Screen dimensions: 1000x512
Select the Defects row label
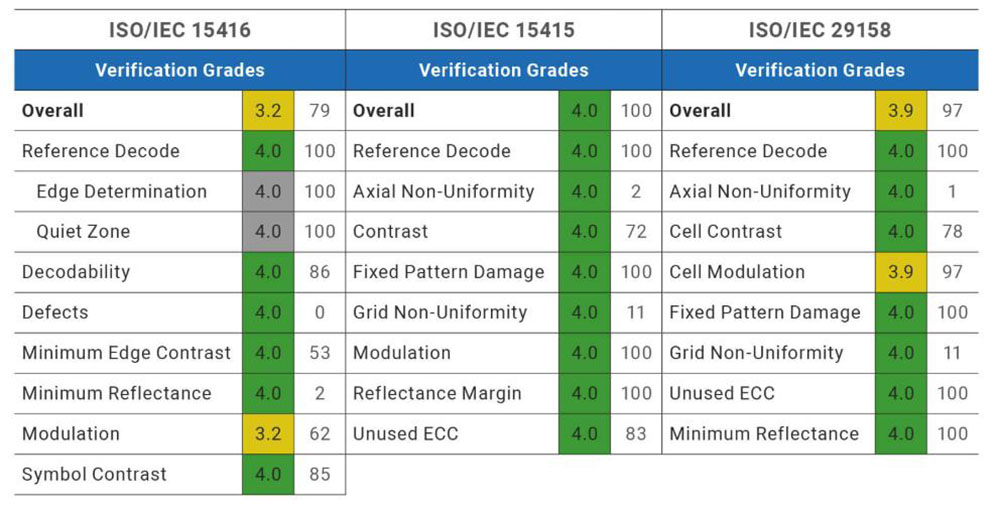pyautogui.click(x=55, y=313)
